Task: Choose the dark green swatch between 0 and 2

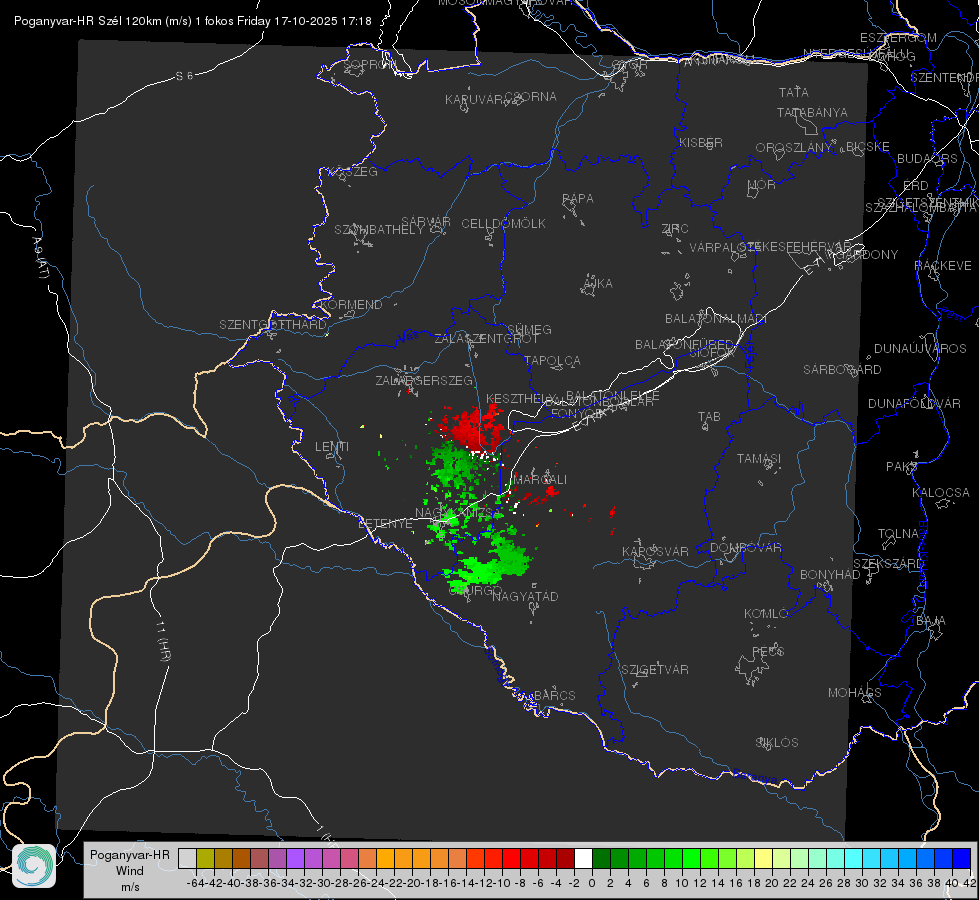Action: tap(601, 858)
